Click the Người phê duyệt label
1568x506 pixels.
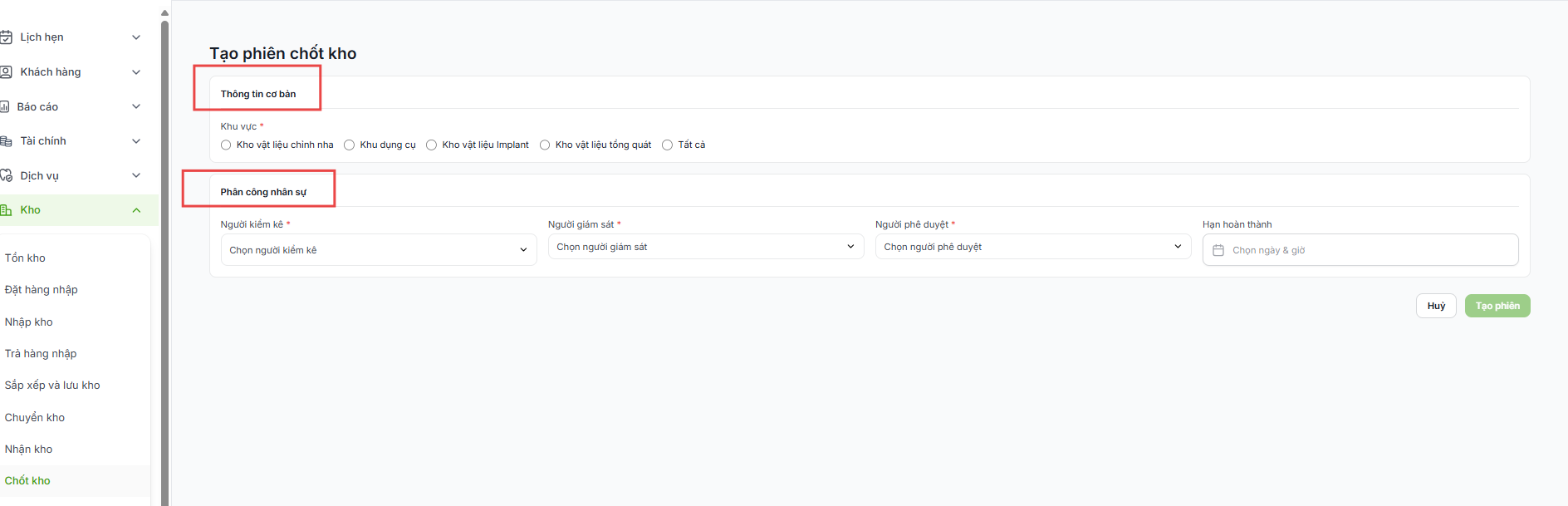912,224
